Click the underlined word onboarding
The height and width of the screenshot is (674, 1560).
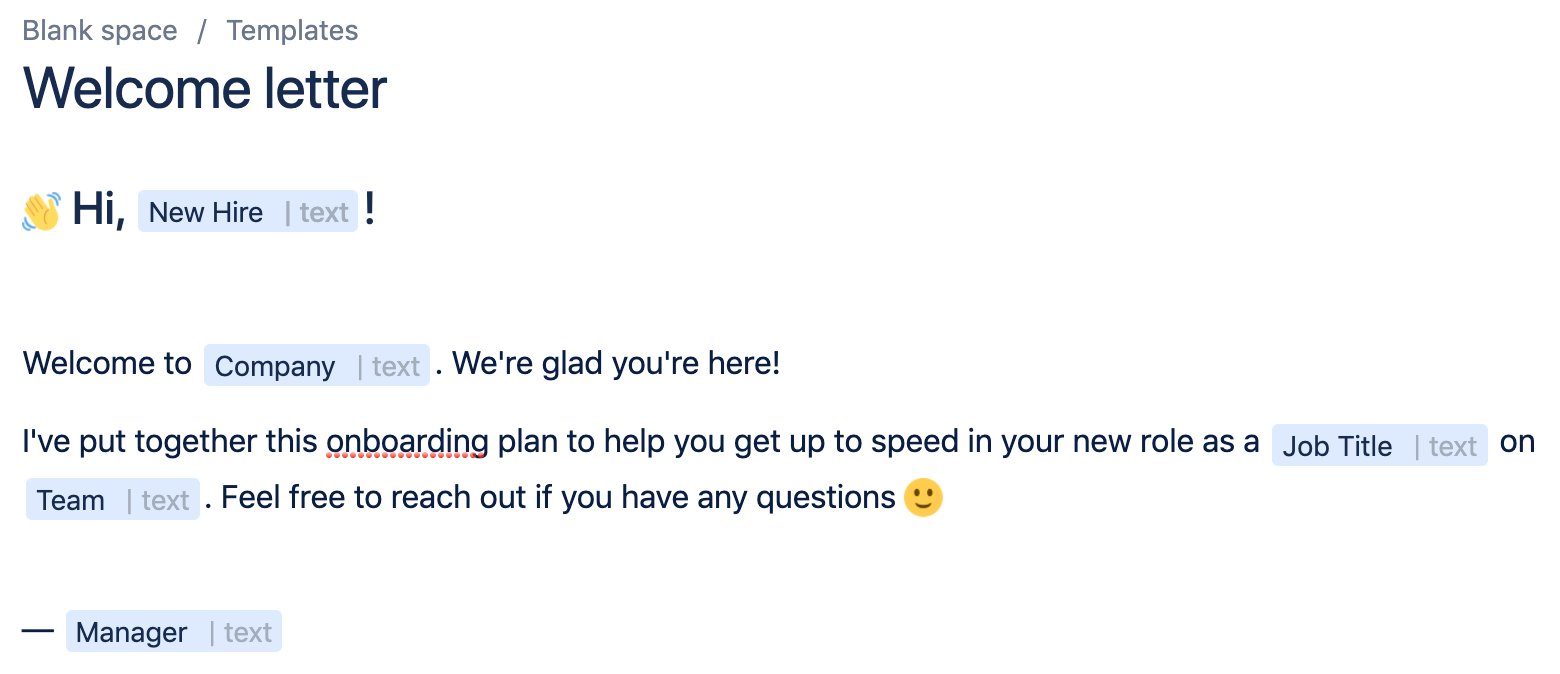click(x=408, y=442)
